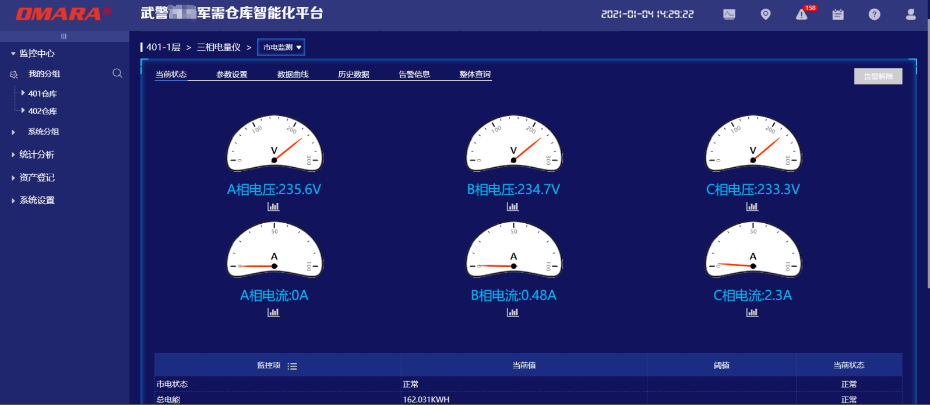The height and width of the screenshot is (405, 930).
Task: Click the 401-1层 breadcrumb link
Action: coord(163,47)
